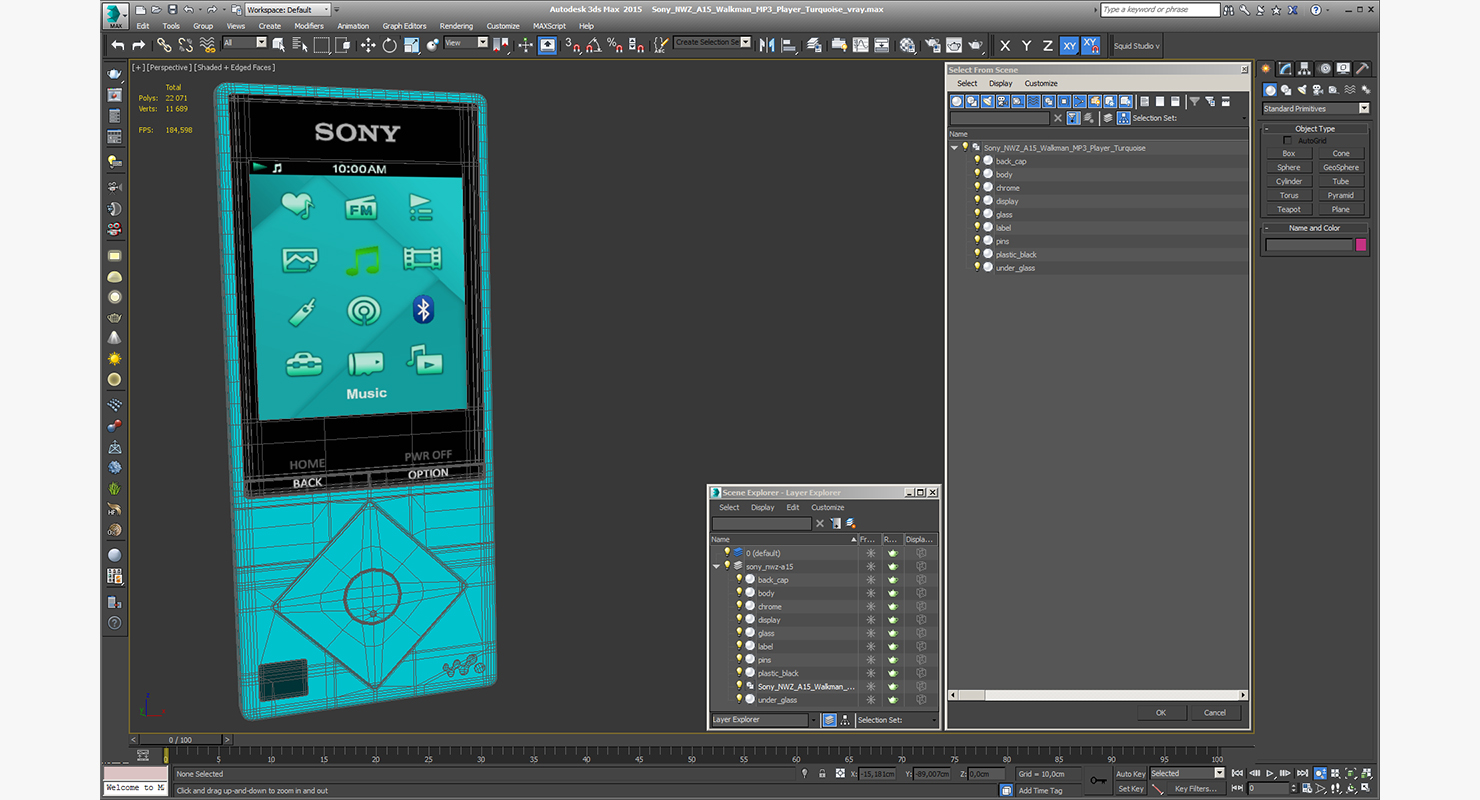Toggle renderable teapot for glass in Layer Explorer
The height and width of the screenshot is (800, 1480).
[893, 633]
